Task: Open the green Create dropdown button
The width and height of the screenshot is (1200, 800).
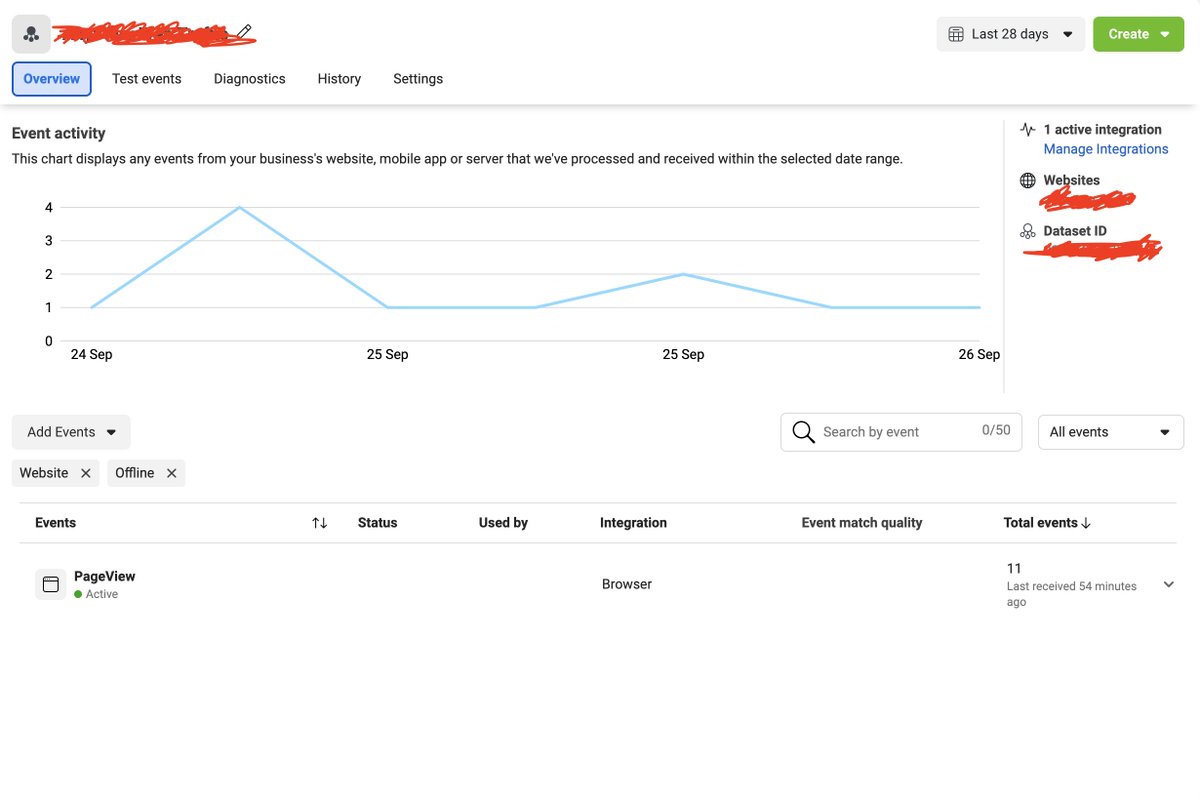Action: click(1138, 34)
